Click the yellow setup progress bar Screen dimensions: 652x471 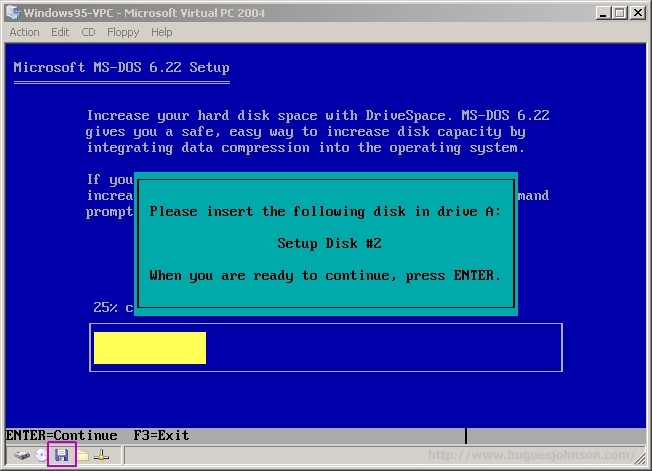click(x=150, y=348)
